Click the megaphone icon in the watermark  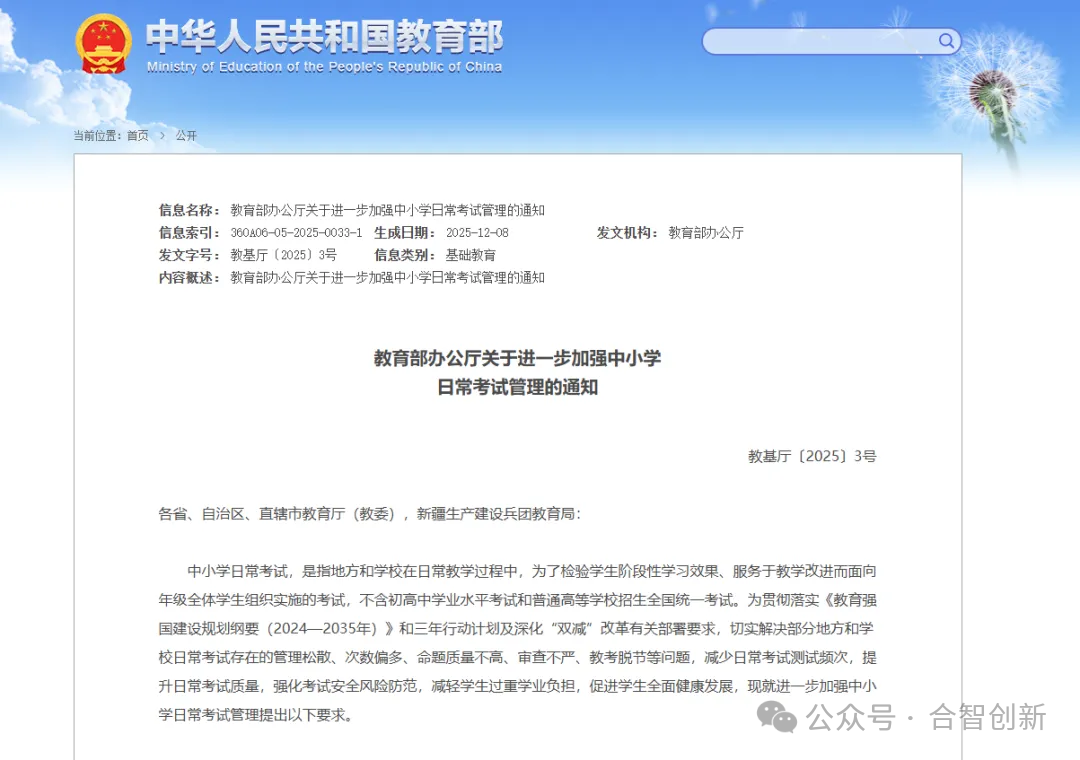[x=775, y=716]
